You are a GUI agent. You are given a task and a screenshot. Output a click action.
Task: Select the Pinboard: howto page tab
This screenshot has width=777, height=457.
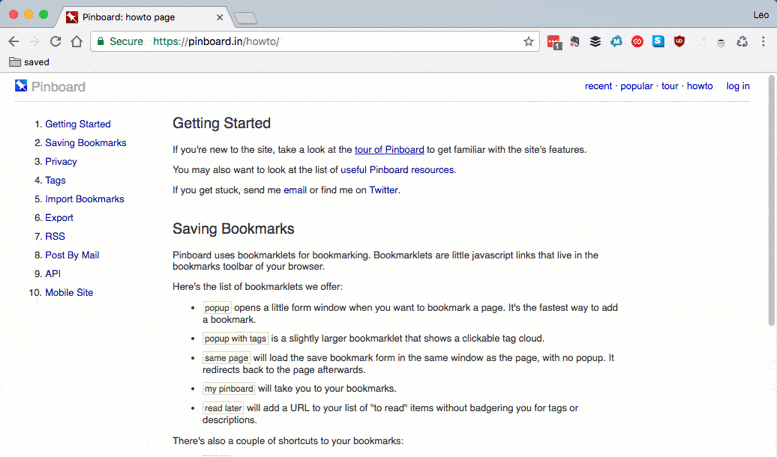point(144,17)
